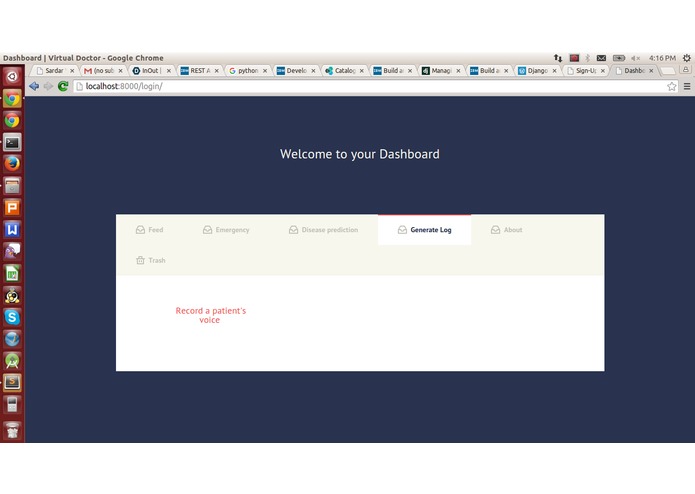Open the Disease prediction tab
Image resolution: width=695 pixels, height=494 pixels.
[324, 229]
